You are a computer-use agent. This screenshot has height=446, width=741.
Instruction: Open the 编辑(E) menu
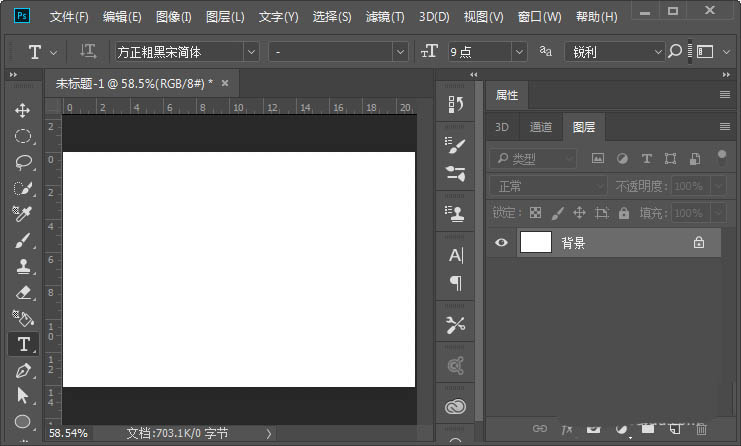pos(122,17)
